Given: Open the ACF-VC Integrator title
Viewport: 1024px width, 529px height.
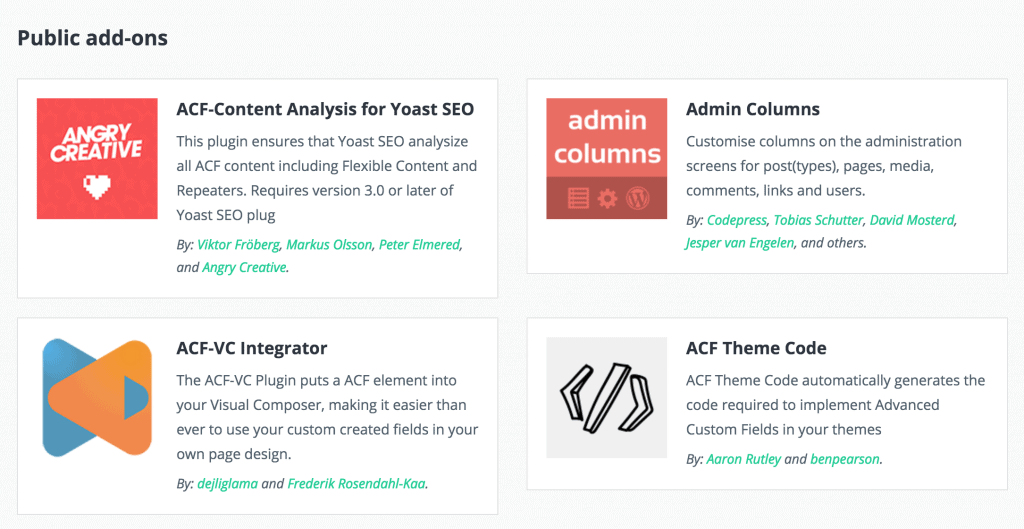Looking at the screenshot, I should coord(252,348).
